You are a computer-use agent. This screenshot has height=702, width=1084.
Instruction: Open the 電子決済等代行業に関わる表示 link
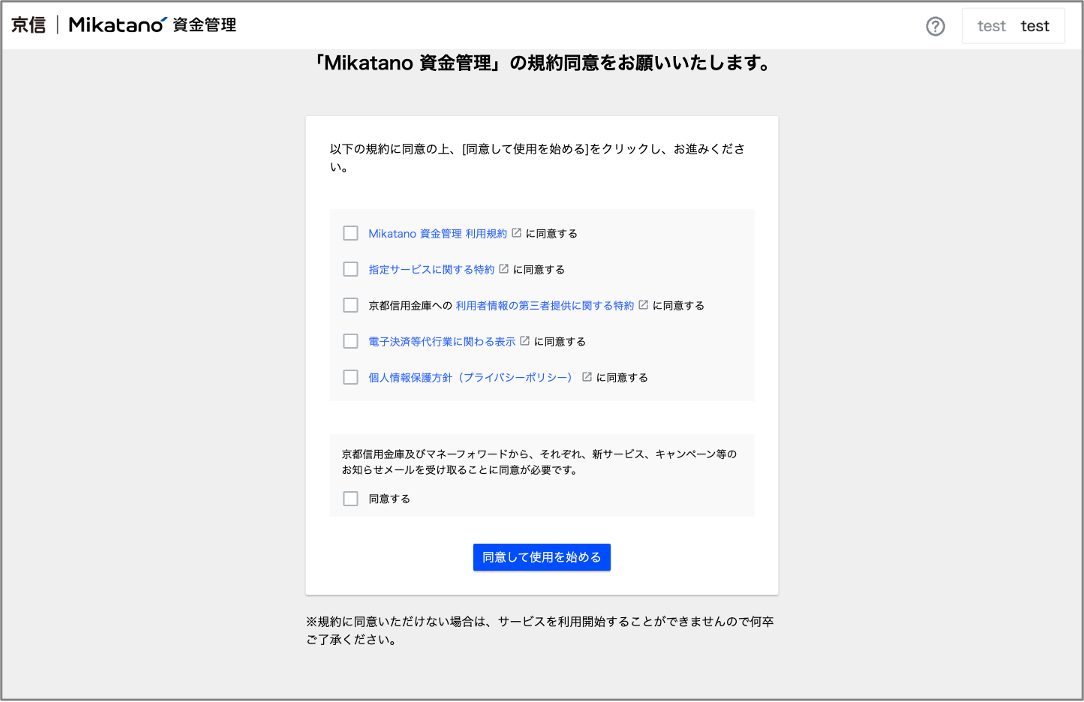coord(442,342)
